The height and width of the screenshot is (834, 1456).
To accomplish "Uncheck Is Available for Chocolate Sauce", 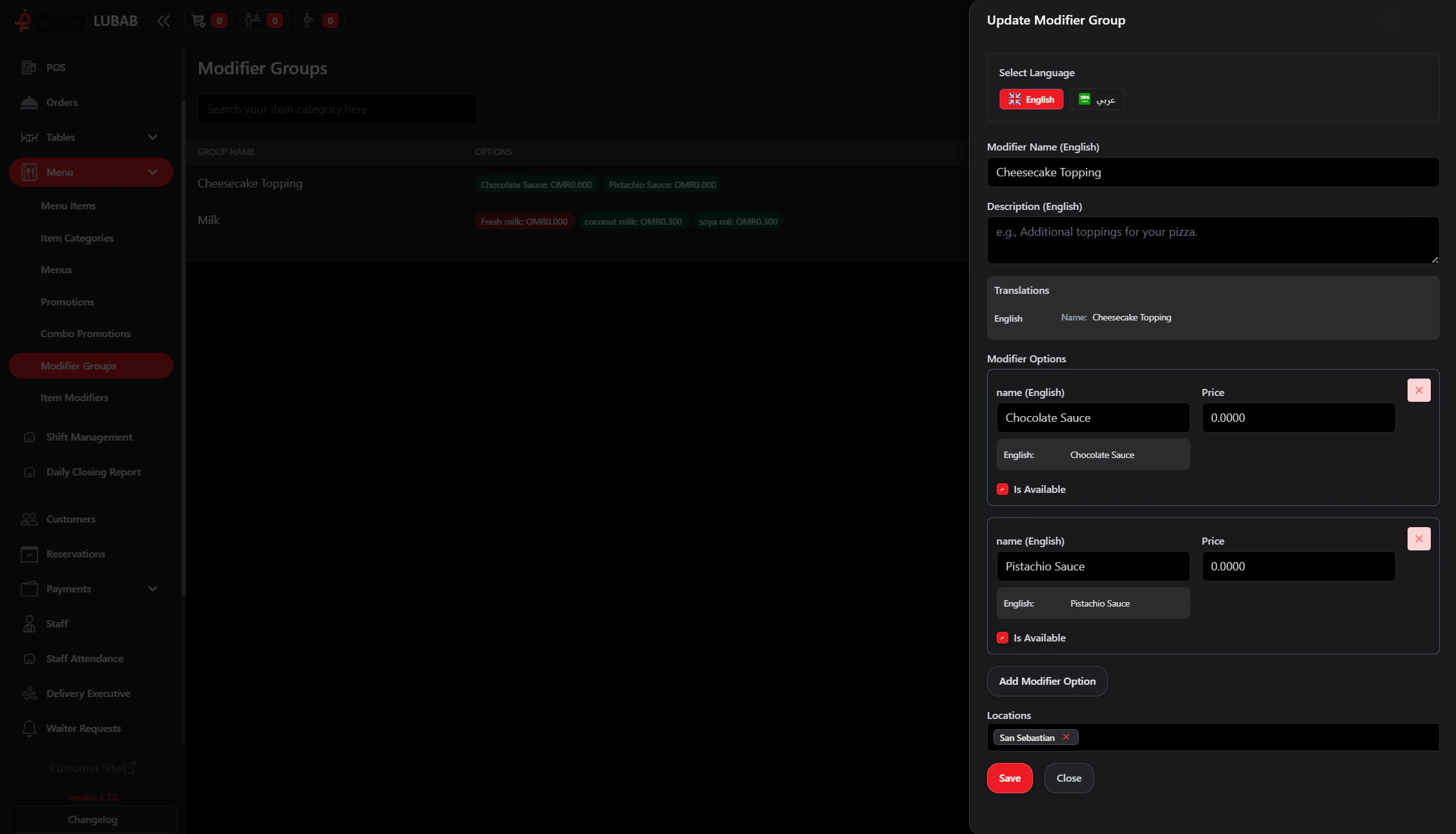I will tap(1002, 489).
